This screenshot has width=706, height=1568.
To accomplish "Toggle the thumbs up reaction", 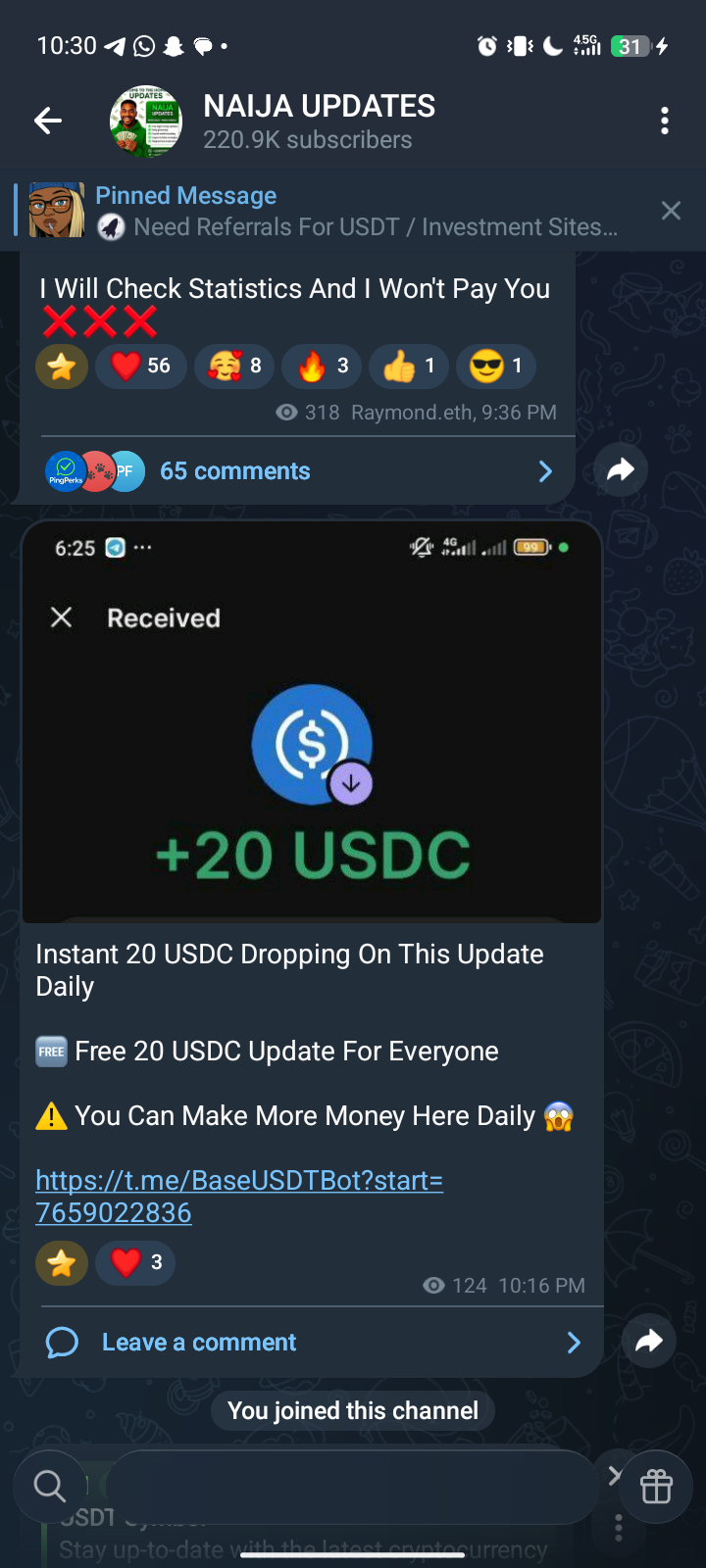I will [x=408, y=367].
